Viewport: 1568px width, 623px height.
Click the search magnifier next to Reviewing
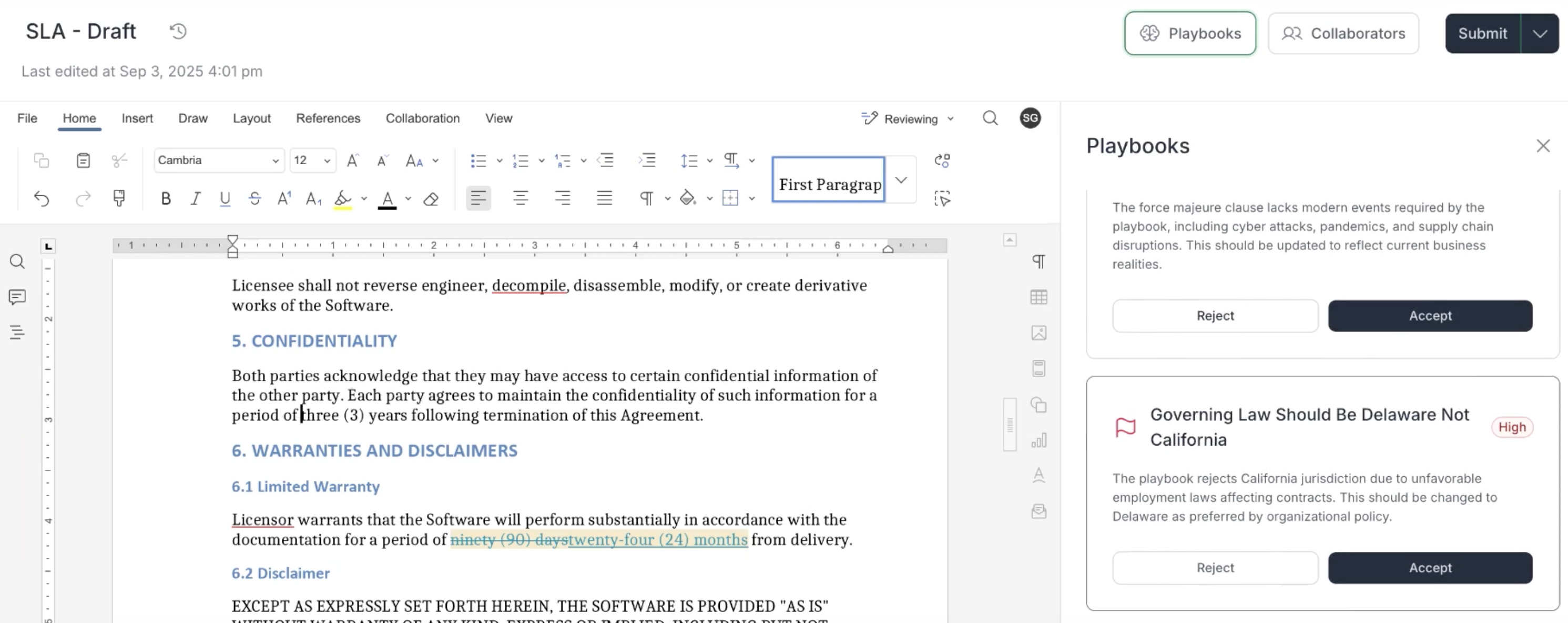coord(990,118)
